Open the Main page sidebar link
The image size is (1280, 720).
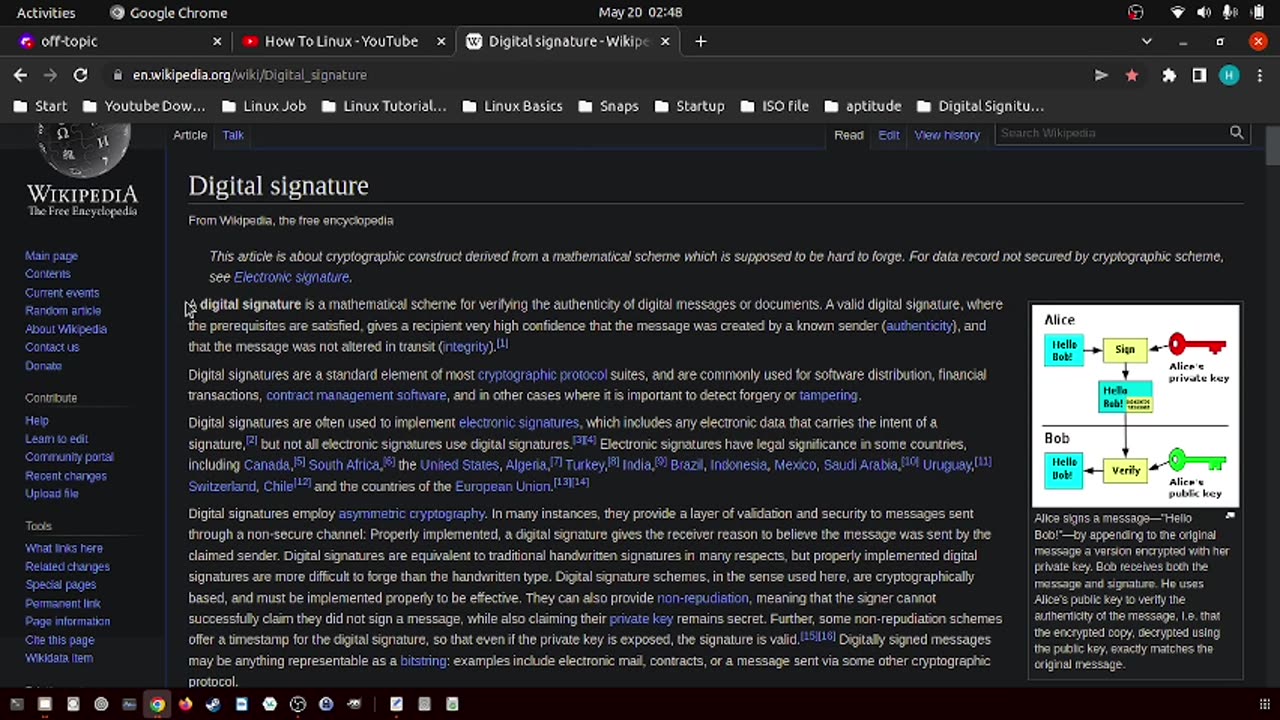[51, 256]
